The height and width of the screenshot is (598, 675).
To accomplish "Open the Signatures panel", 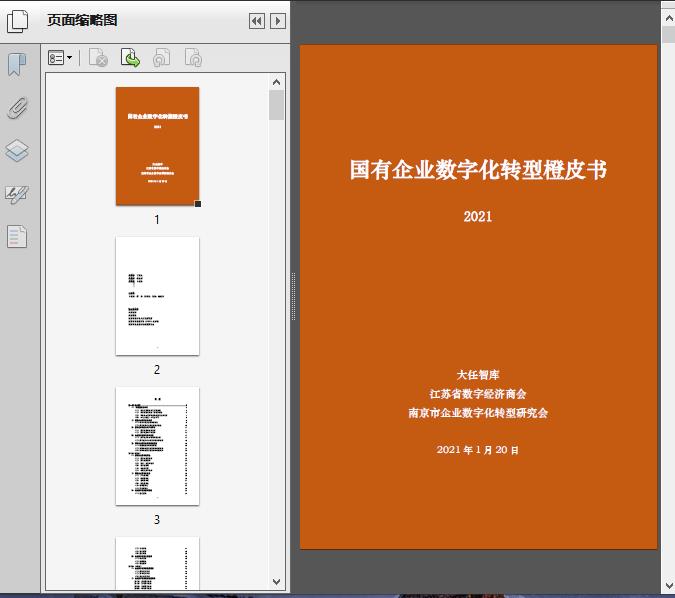I will (17, 194).
